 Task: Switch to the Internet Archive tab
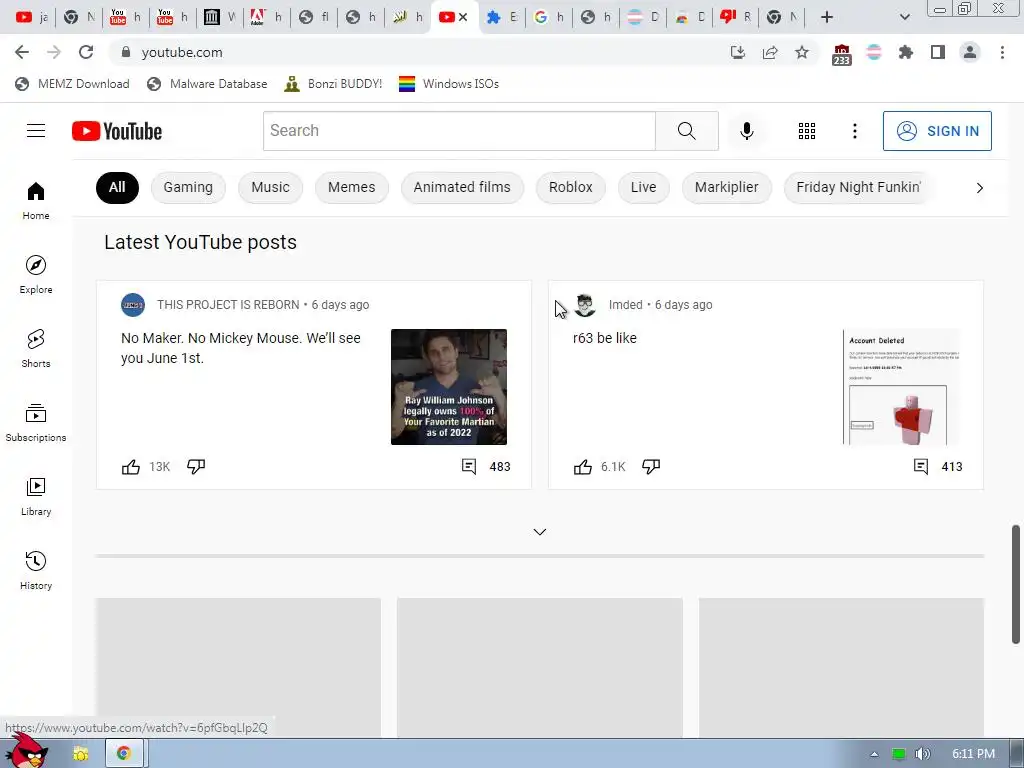pos(220,17)
